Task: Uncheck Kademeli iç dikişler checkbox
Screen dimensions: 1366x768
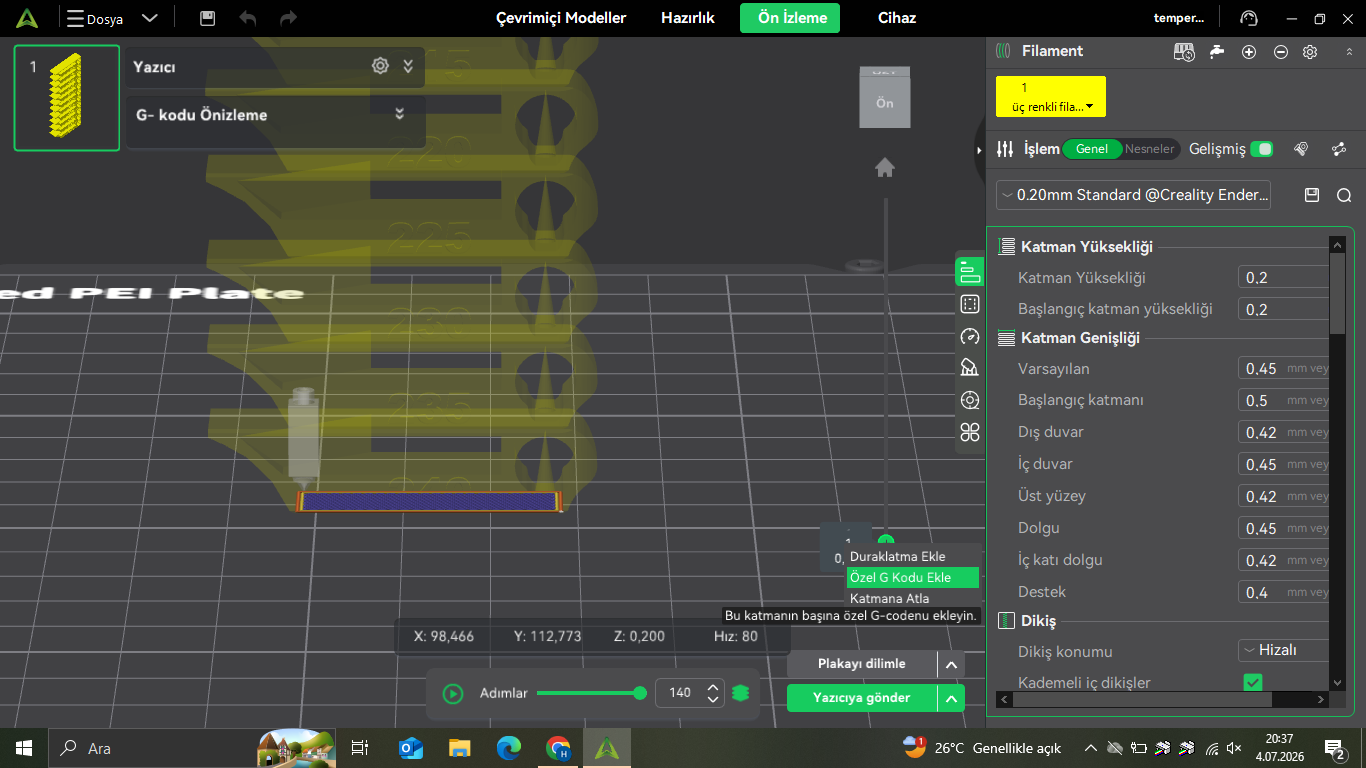Action: [1252, 682]
